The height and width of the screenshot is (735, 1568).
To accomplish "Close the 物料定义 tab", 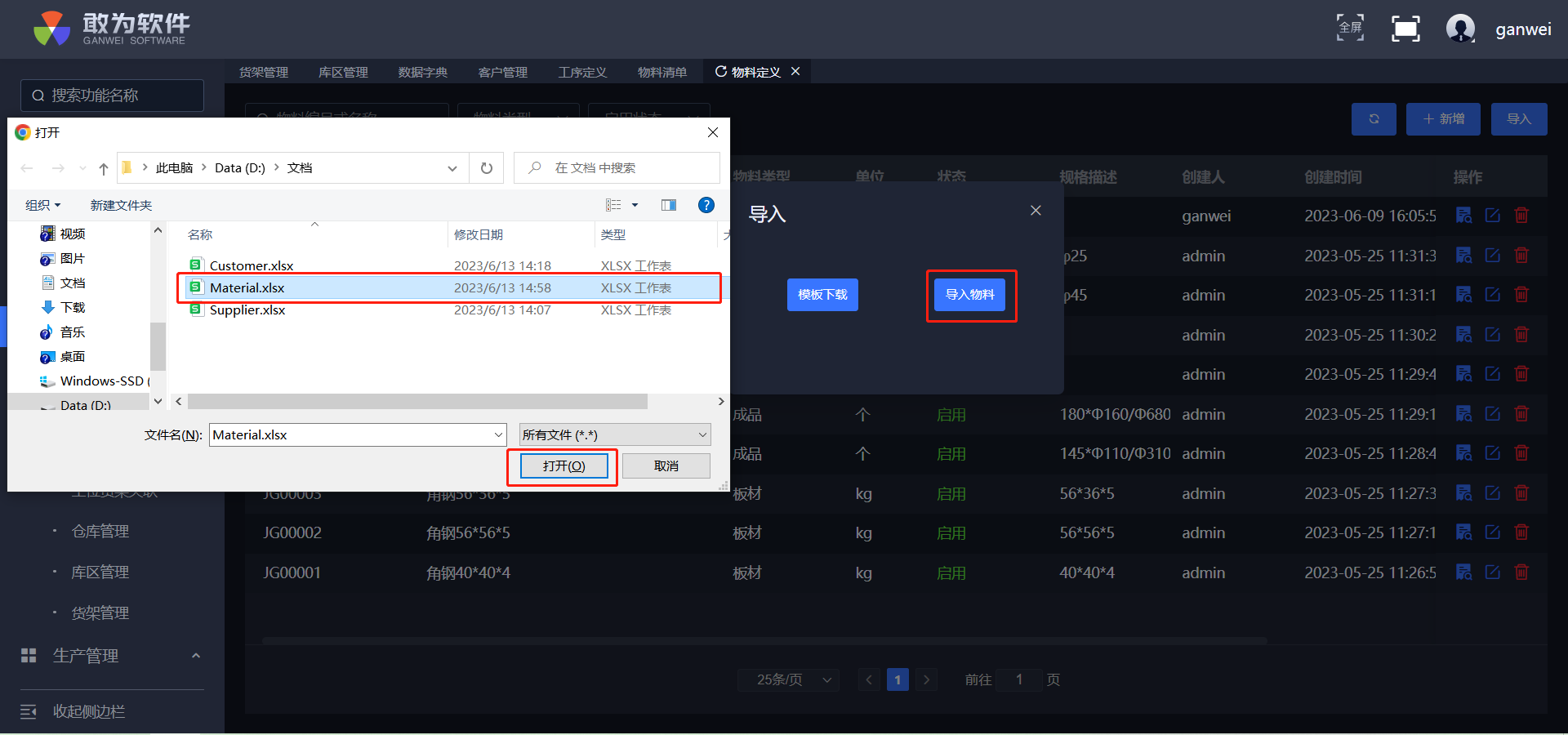I will tap(795, 72).
